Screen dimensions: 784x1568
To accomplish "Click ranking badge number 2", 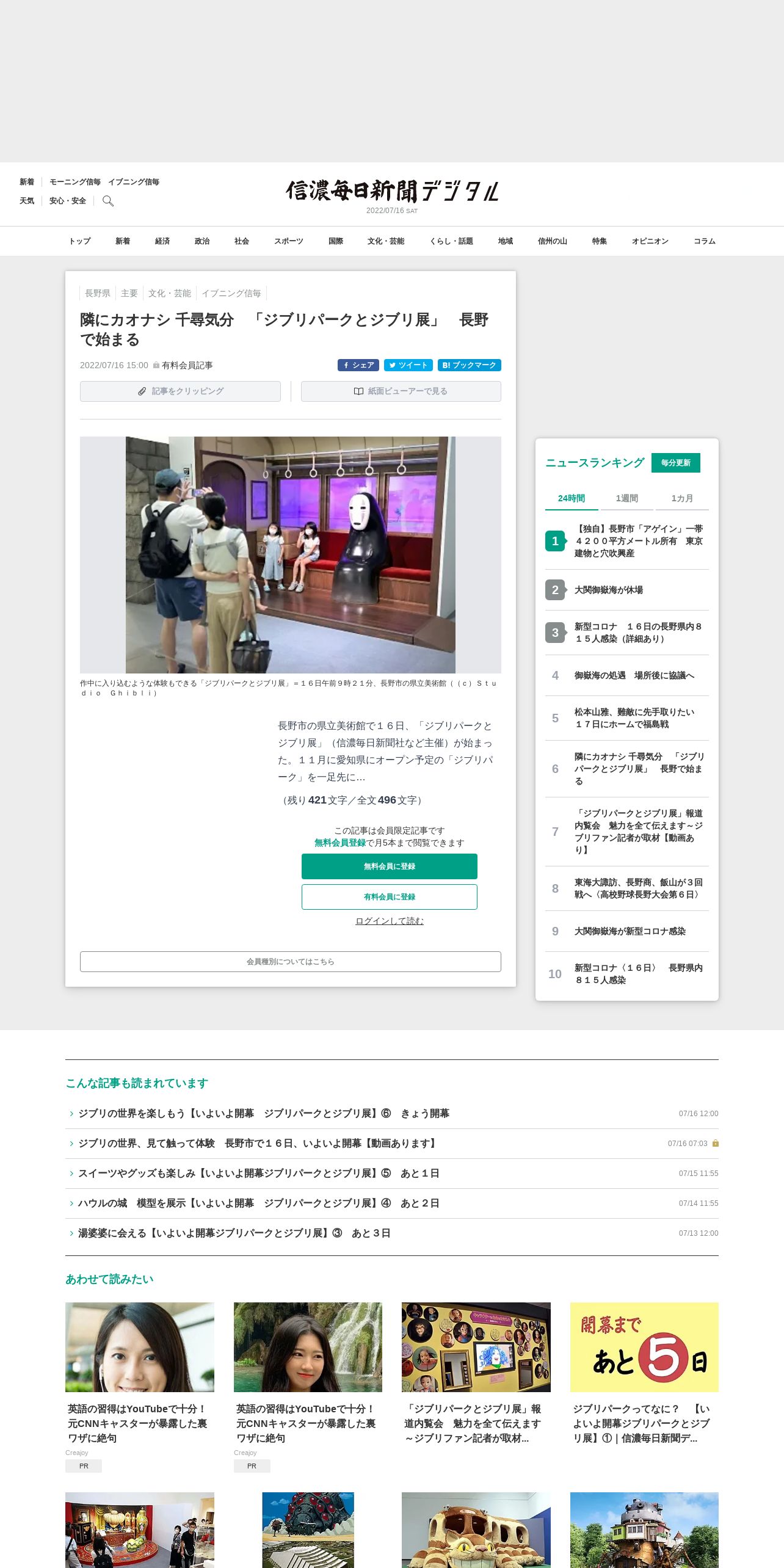I will pos(555,590).
